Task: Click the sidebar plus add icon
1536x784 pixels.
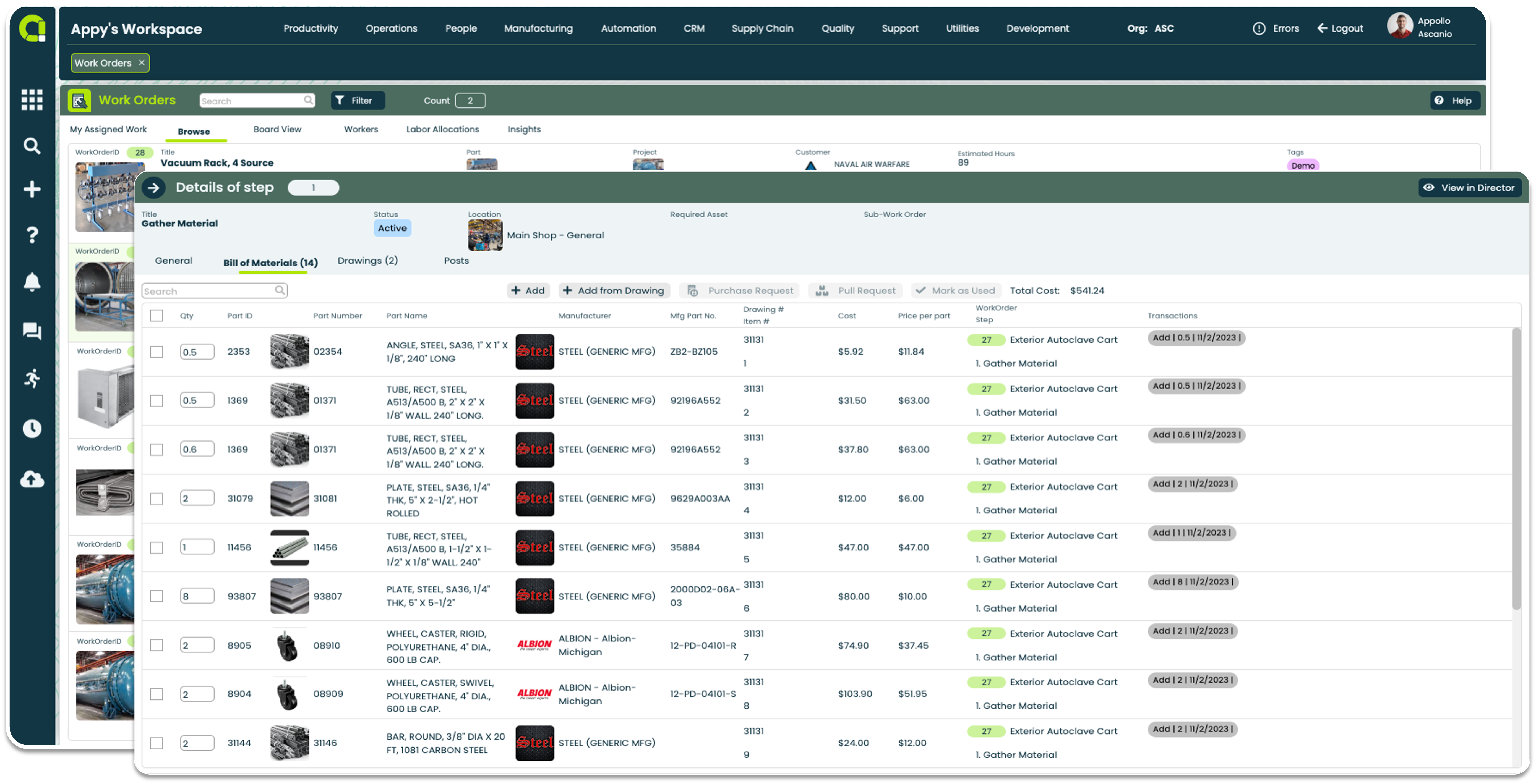Action: pyautogui.click(x=32, y=190)
